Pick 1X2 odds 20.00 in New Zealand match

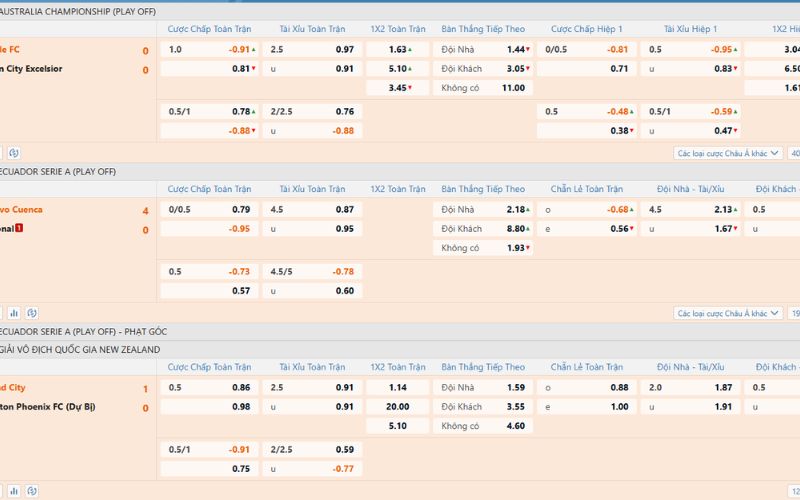(398, 407)
